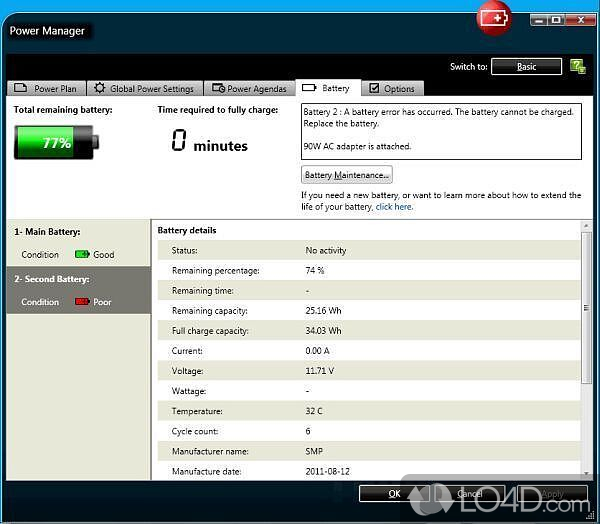Select the Battery tab
Image resolution: width=600 pixels, height=524 pixels.
click(328, 88)
